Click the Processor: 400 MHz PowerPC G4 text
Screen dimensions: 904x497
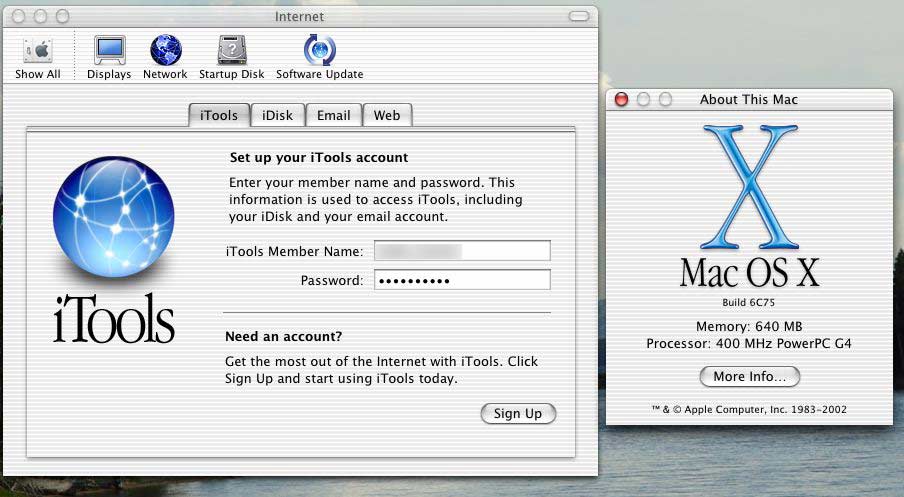coord(749,344)
